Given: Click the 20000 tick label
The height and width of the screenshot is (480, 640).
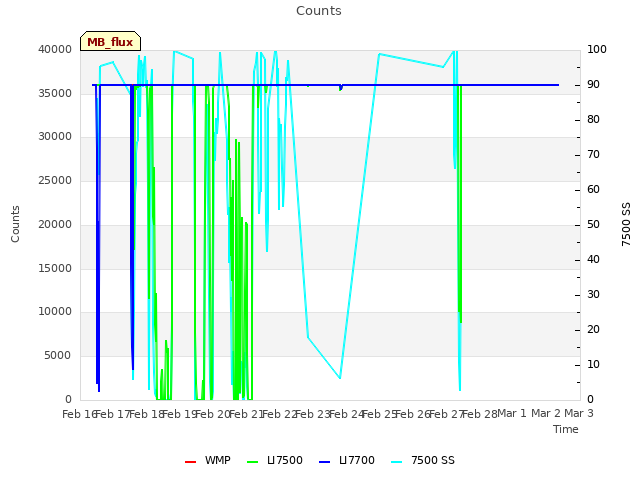Looking at the screenshot, I should tap(55, 224).
